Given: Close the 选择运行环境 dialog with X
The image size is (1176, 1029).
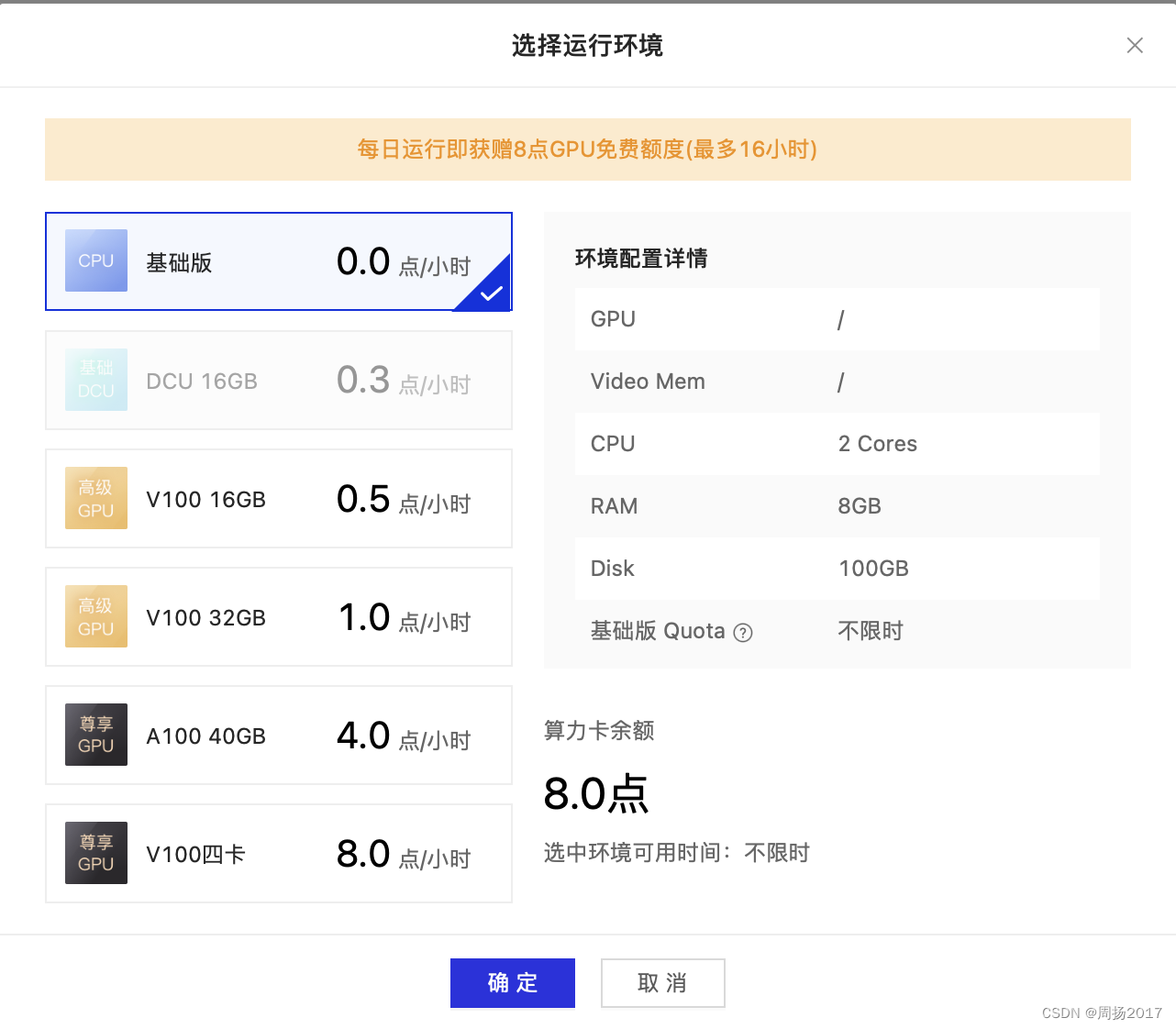Looking at the screenshot, I should [x=1135, y=45].
